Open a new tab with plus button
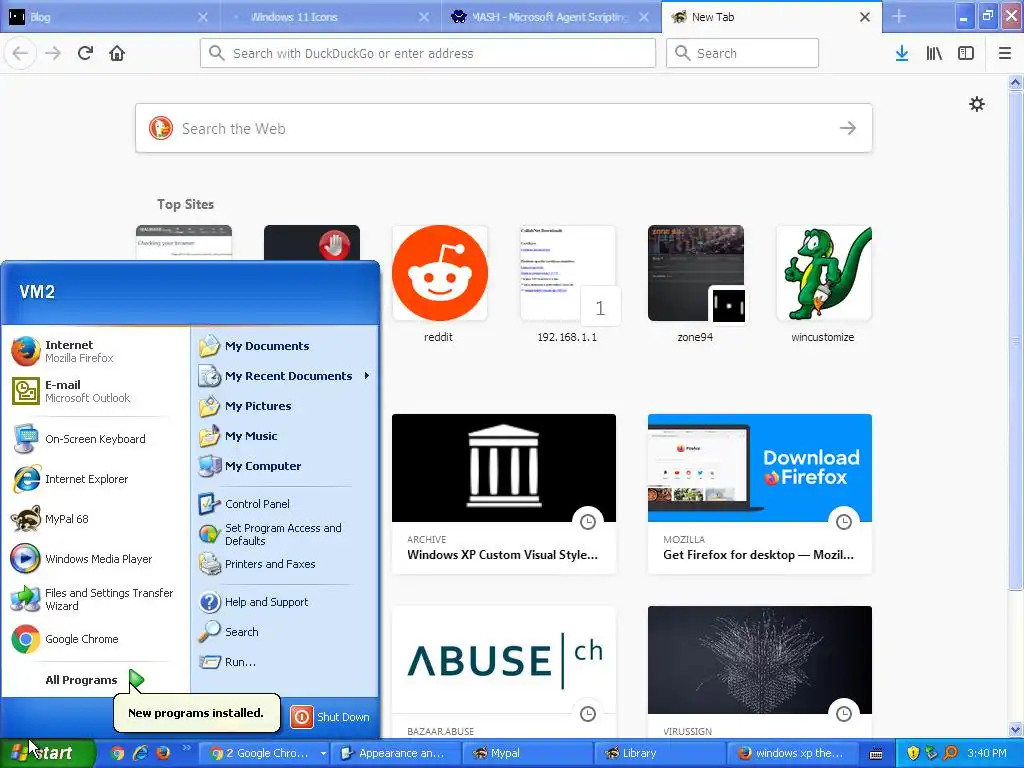 (899, 16)
